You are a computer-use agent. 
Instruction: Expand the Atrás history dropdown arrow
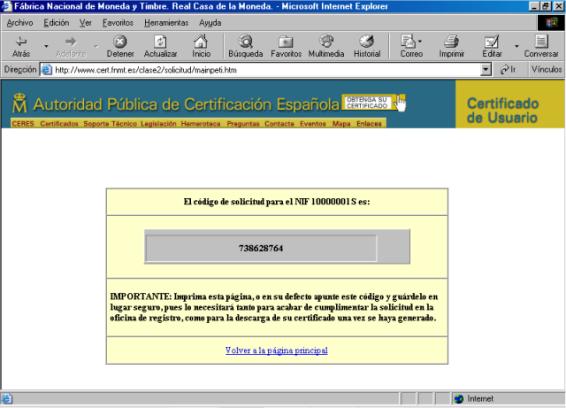(x=46, y=46)
